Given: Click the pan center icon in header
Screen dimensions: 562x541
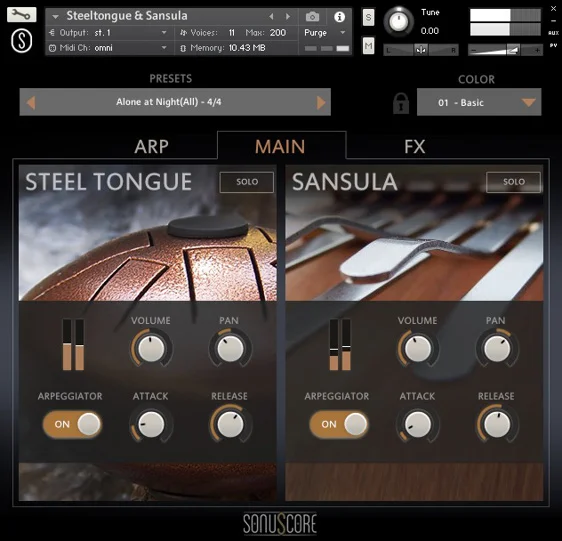Looking at the screenshot, I should 421,50.
